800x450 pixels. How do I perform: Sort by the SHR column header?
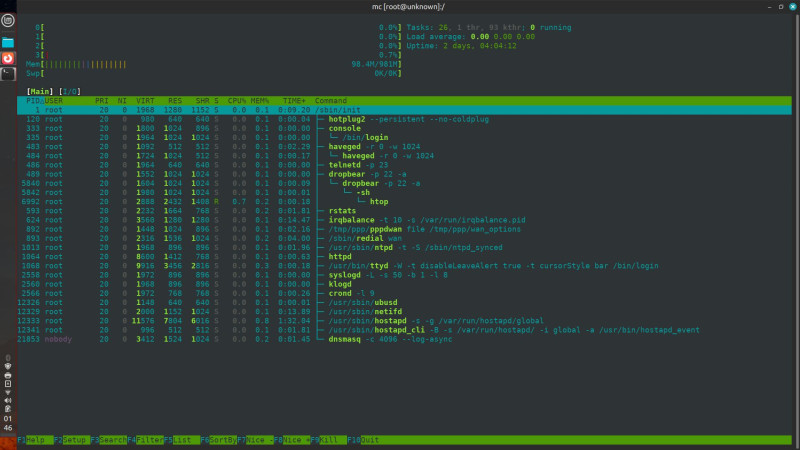pyautogui.click(x=202, y=101)
